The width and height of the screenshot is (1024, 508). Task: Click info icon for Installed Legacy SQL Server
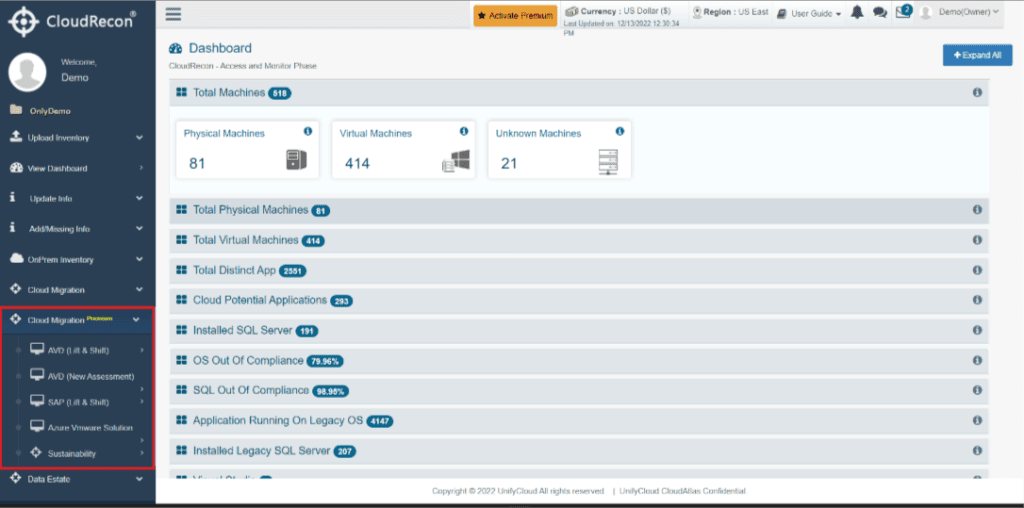[x=977, y=451]
